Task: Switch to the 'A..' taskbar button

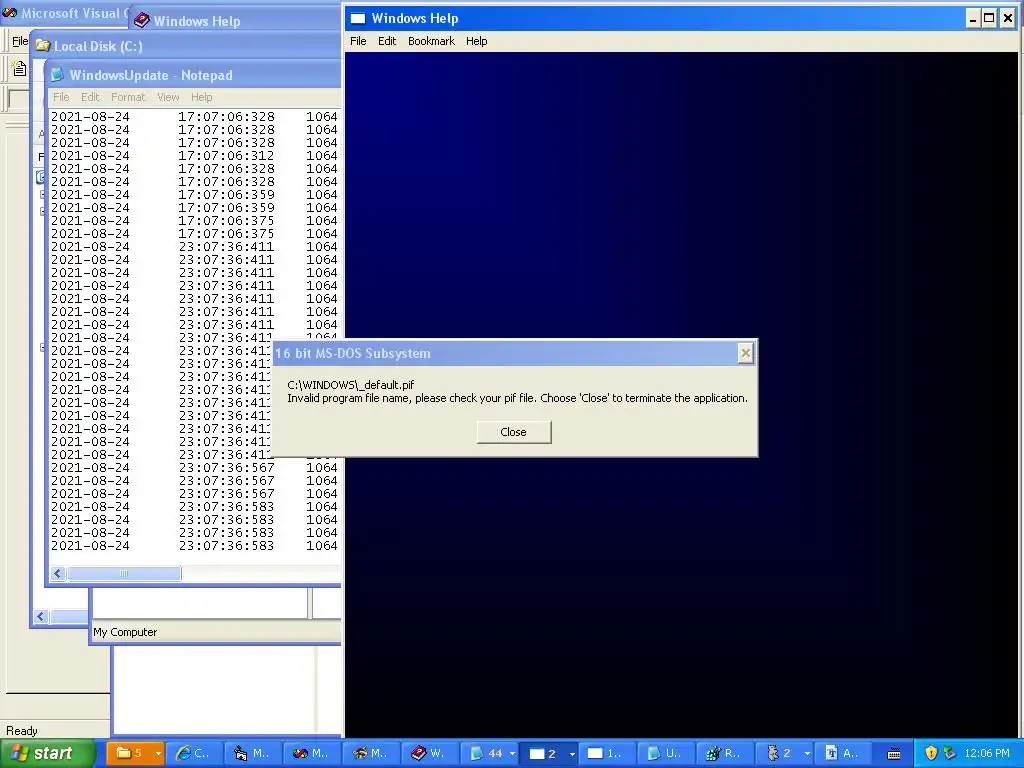Action: coord(842,753)
